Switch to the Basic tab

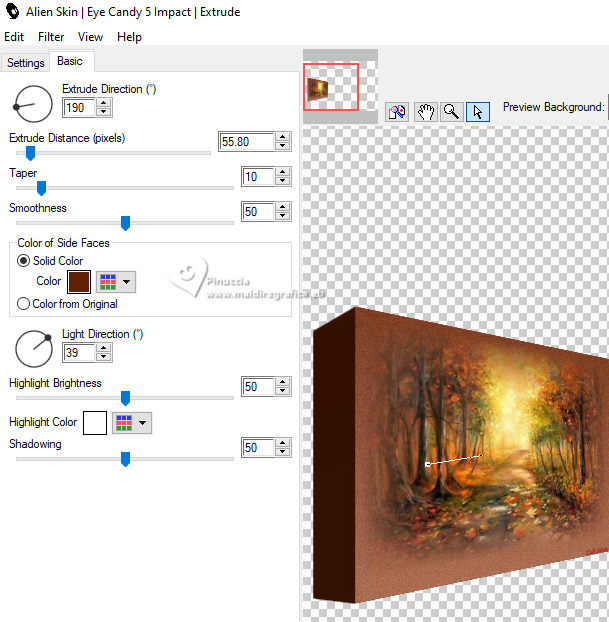pos(70,61)
